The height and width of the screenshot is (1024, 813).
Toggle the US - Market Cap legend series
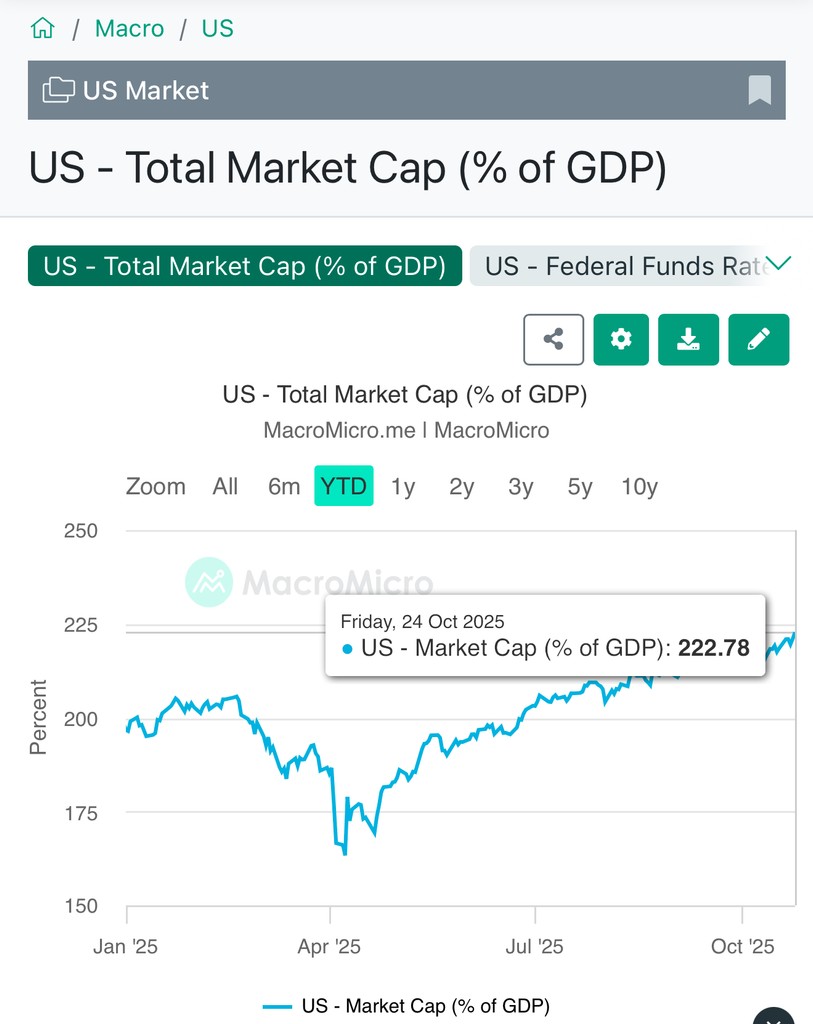[x=406, y=1006]
